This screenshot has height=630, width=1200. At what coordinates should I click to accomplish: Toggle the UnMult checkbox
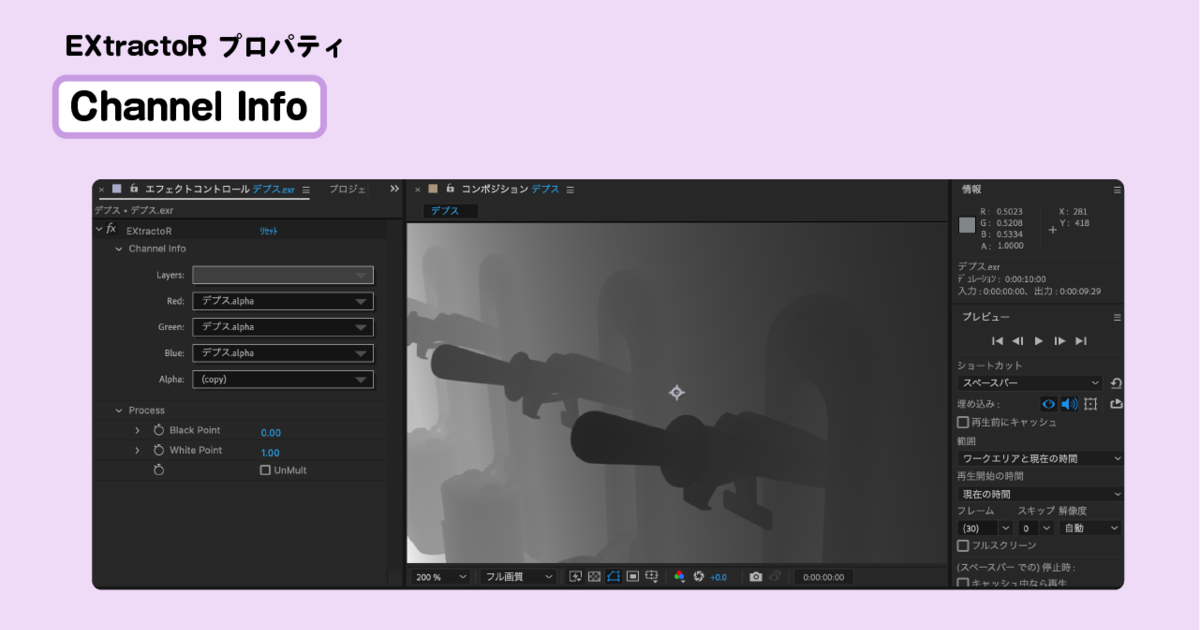[268, 470]
